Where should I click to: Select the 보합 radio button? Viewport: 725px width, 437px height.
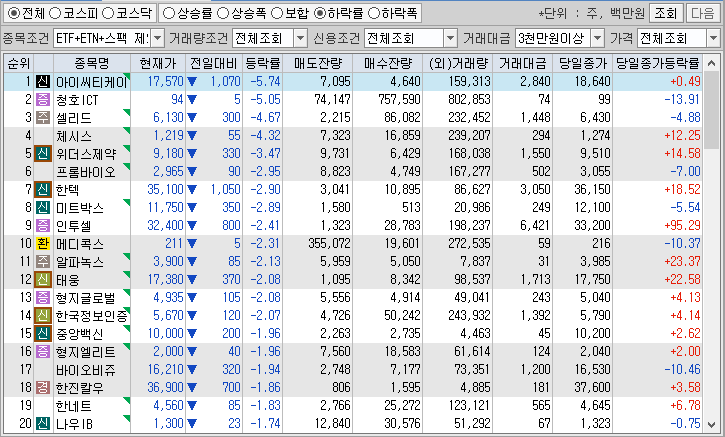click(x=276, y=13)
